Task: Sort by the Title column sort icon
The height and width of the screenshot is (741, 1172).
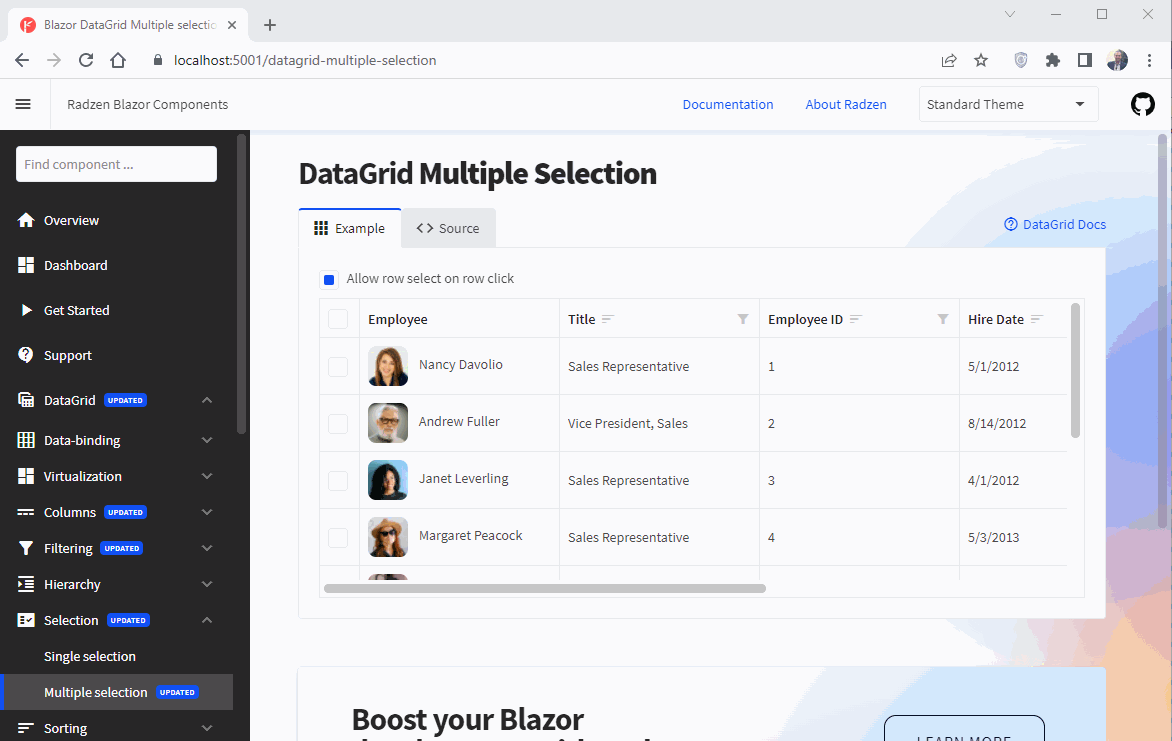Action: click(x=608, y=319)
